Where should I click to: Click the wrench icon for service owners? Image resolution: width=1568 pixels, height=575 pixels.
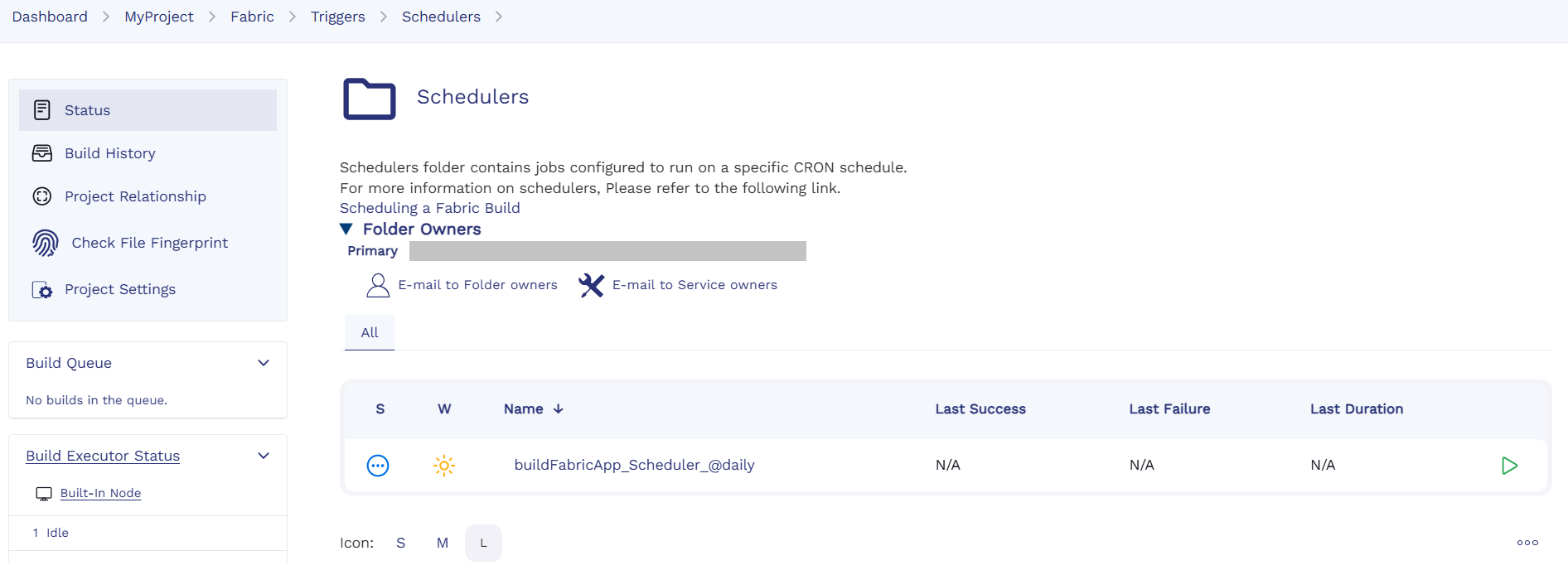tap(591, 285)
